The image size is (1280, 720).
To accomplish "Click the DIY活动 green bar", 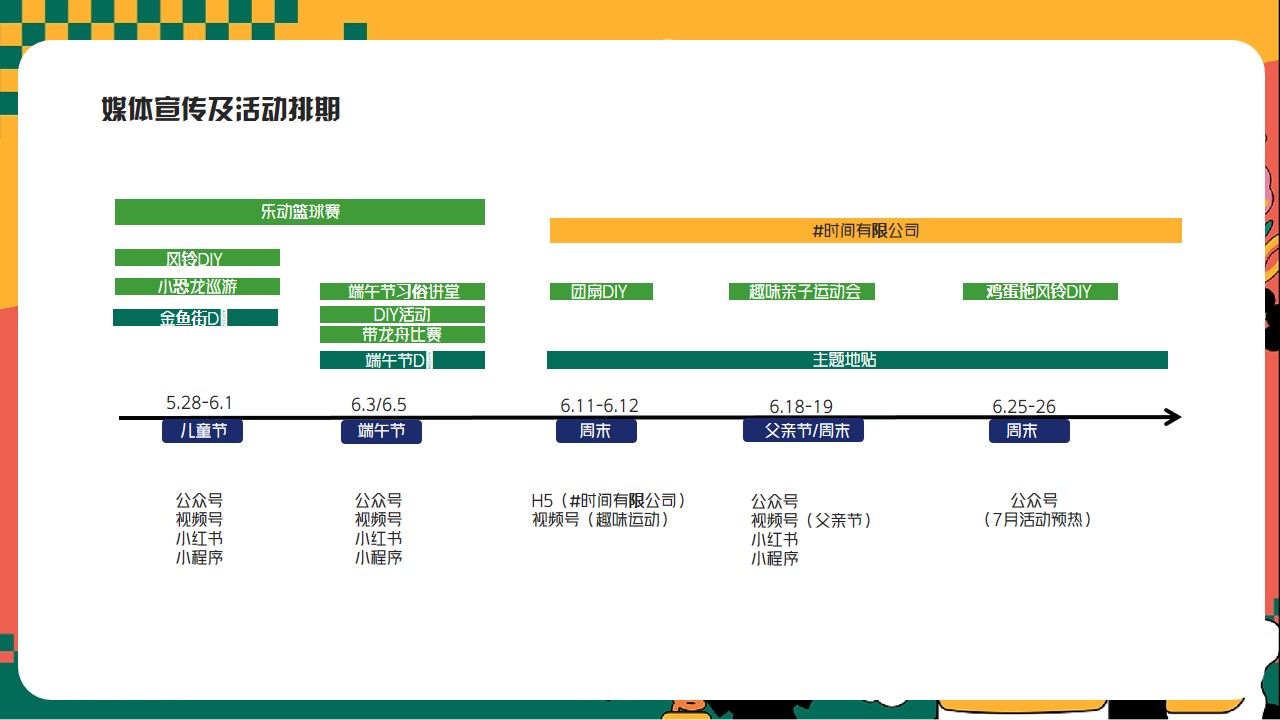I will click(x=402, y=314).
